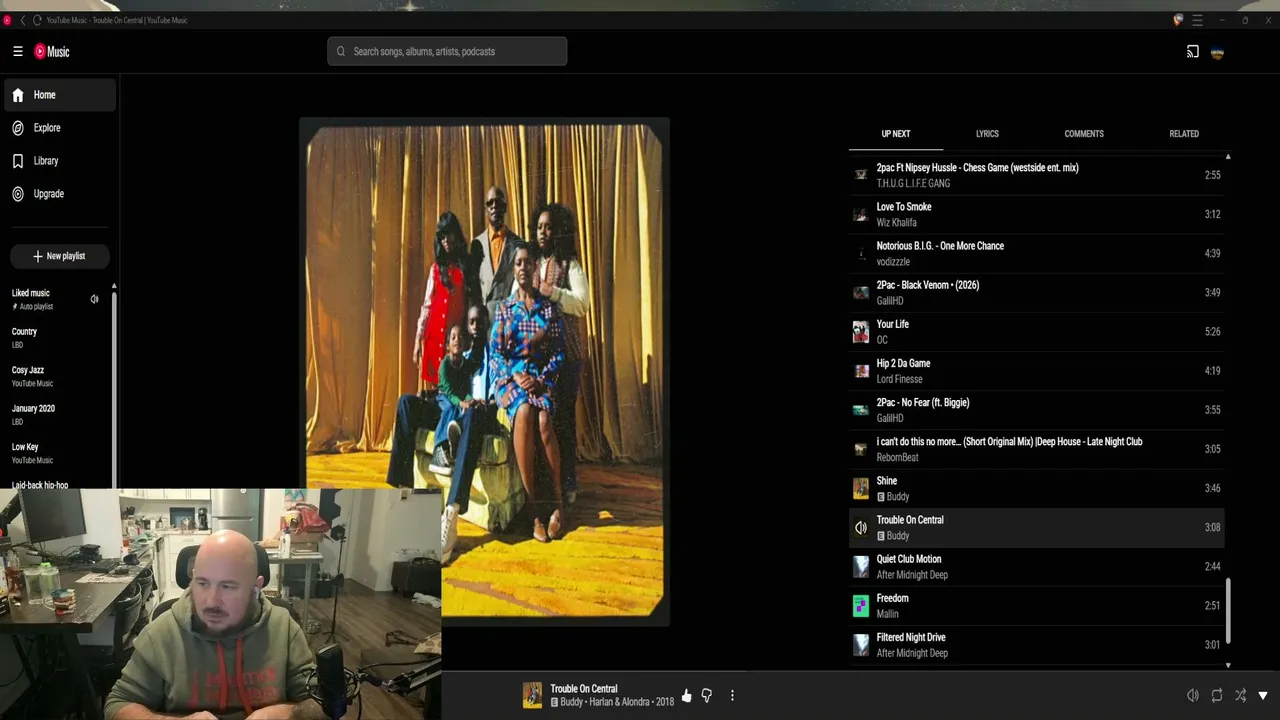The height and width of the screenshot is (720, 1280).
Task: Click the Trouble On Central thumbnail in player bar
Action: (532, 695)
